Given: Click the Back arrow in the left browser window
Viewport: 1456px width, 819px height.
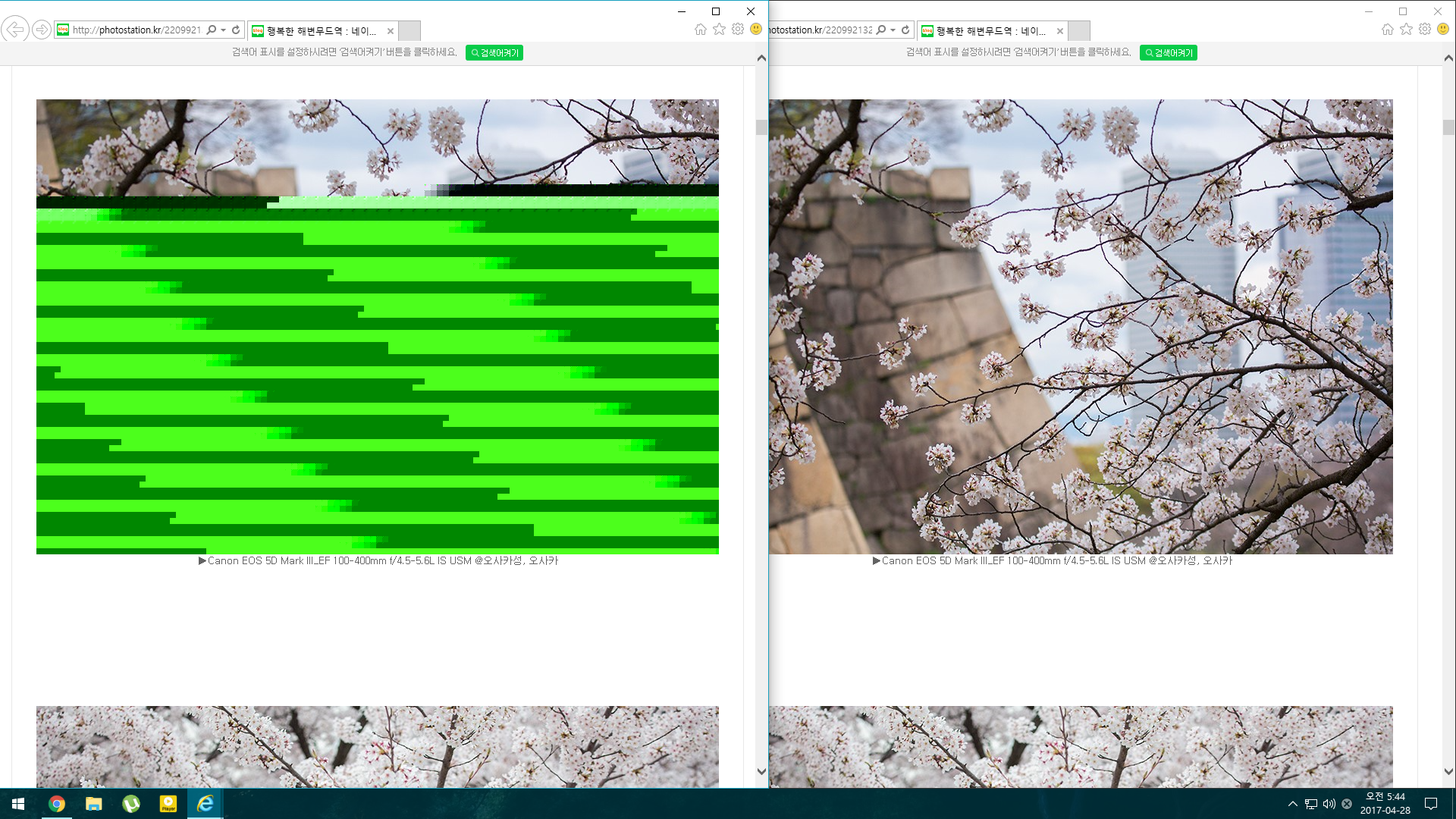Looking at the screenshot, I should click(15, 30).
